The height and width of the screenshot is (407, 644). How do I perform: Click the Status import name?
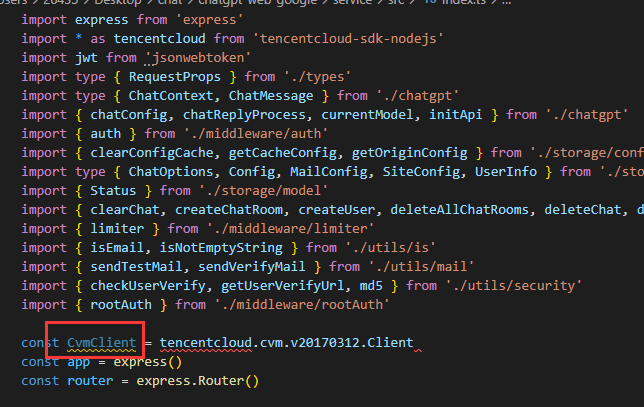click(113, 191)
